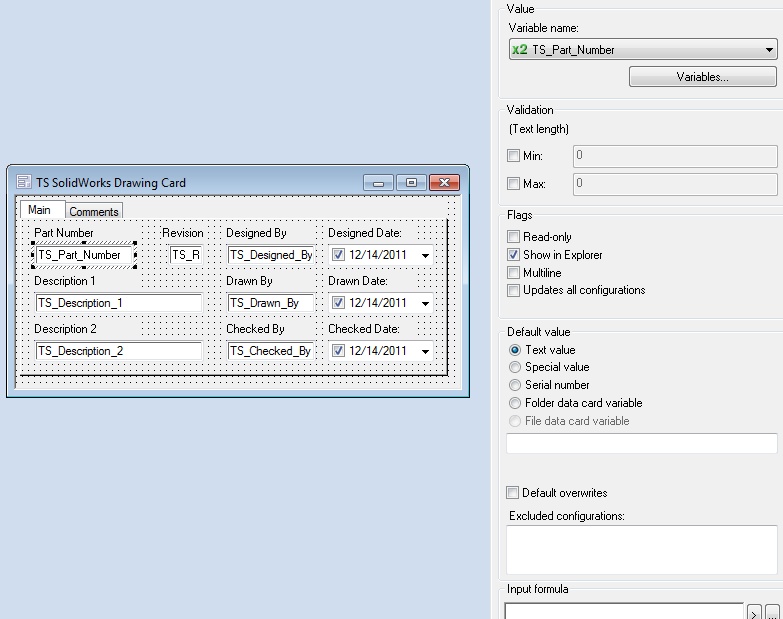Select the Designed Date: label
Viewport: 783px width, 619px height.
[365, 233]
